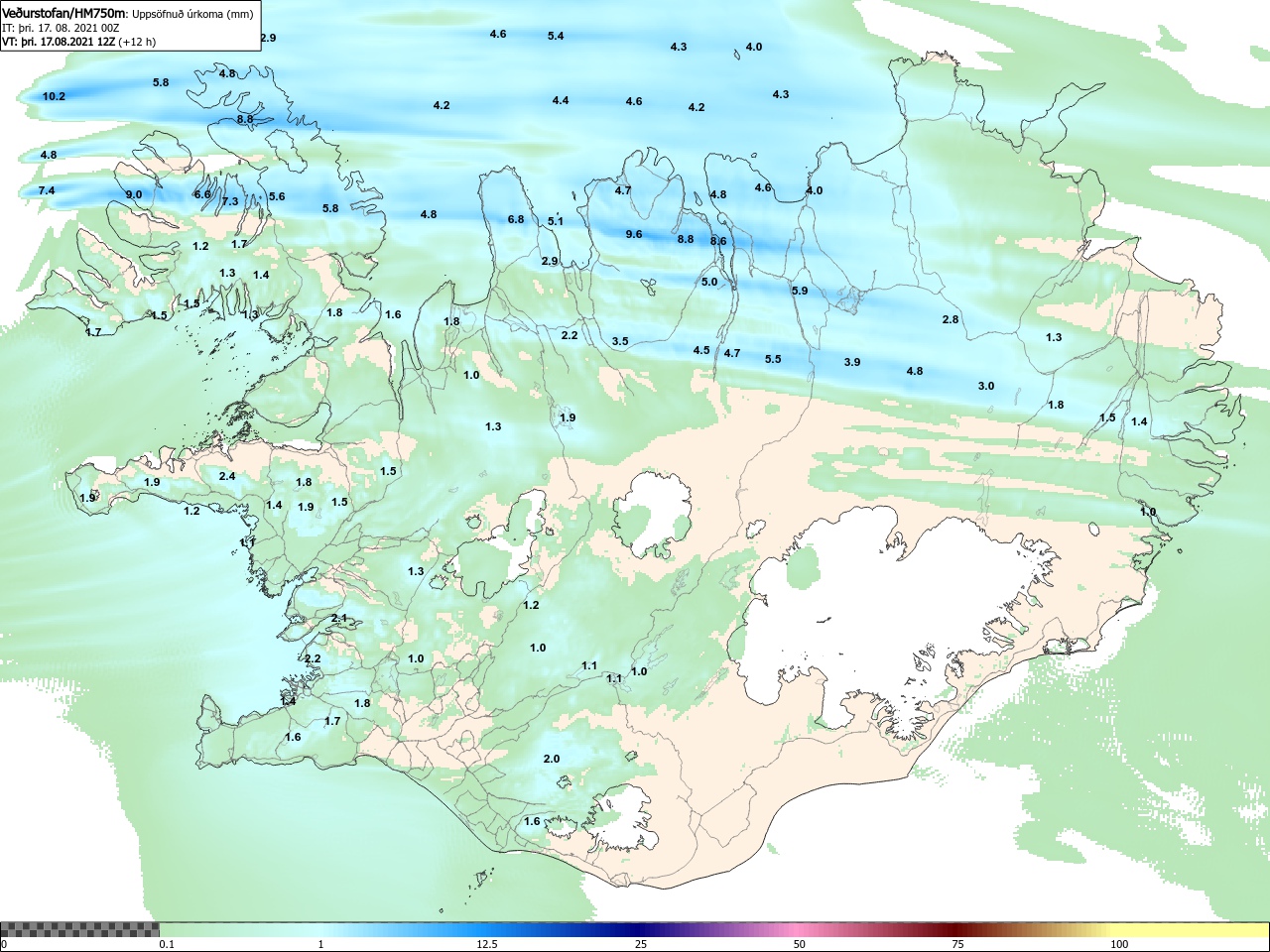Click the 5.9 precipitation value
Image resolution: width=1270 pixels, height=952 pixels.
point(800,291)
